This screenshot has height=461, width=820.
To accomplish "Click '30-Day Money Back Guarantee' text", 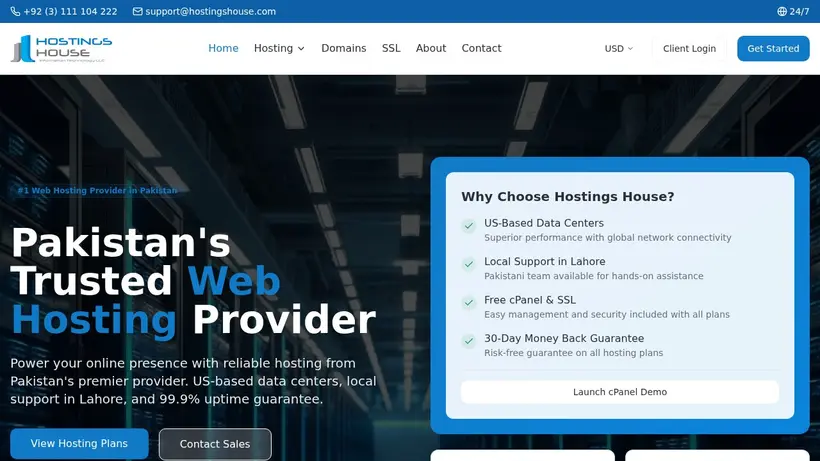I will (564, 338).
